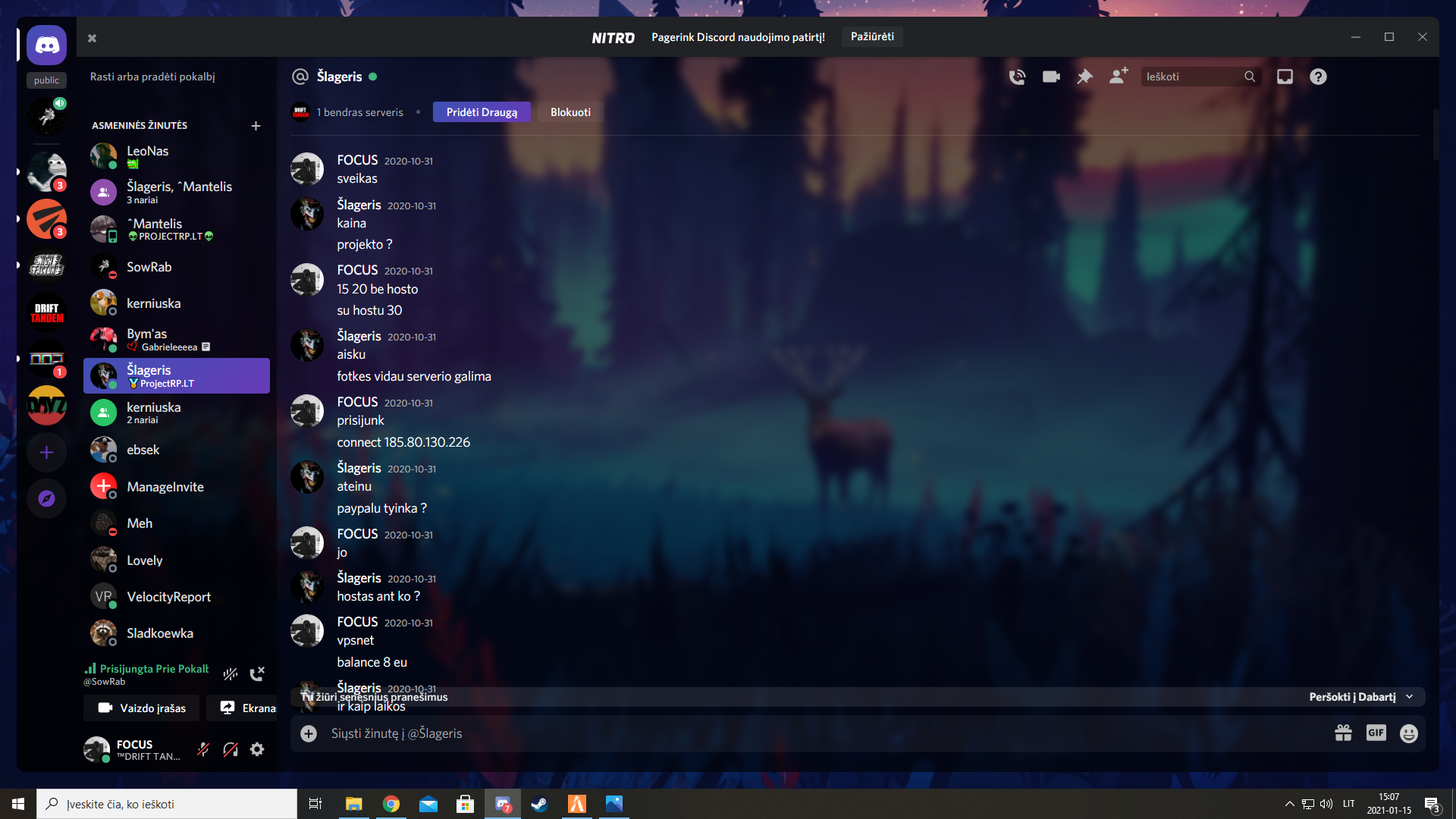Screen dimensions: 1456x819
Task: Open Chrome from the taskbar
Action: coord(391,804)
